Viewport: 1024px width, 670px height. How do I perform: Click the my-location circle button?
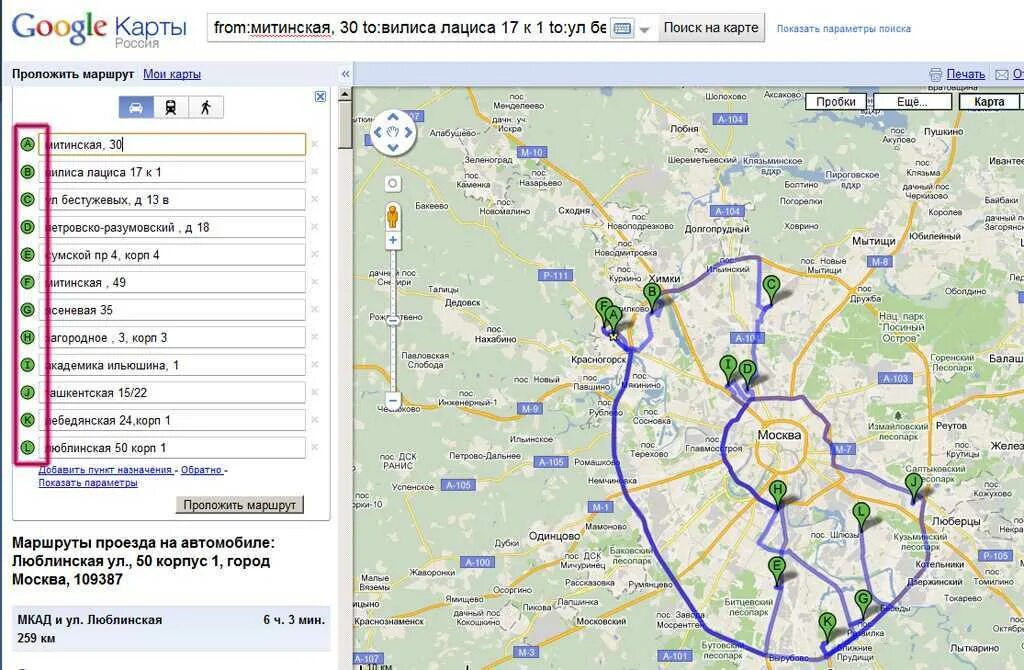click(392, 183)
